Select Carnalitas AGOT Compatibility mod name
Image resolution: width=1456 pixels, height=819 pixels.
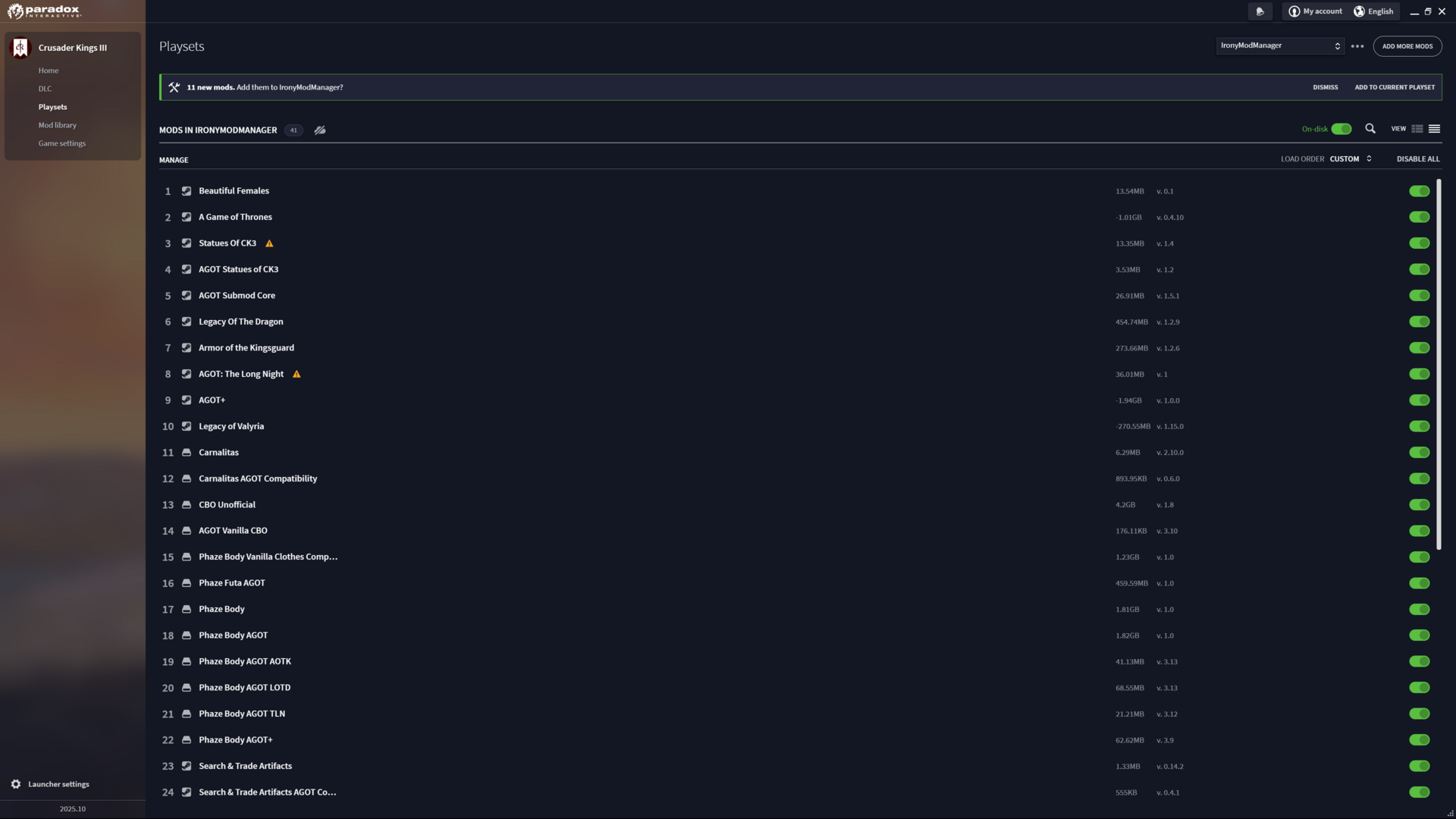[258, 479]
